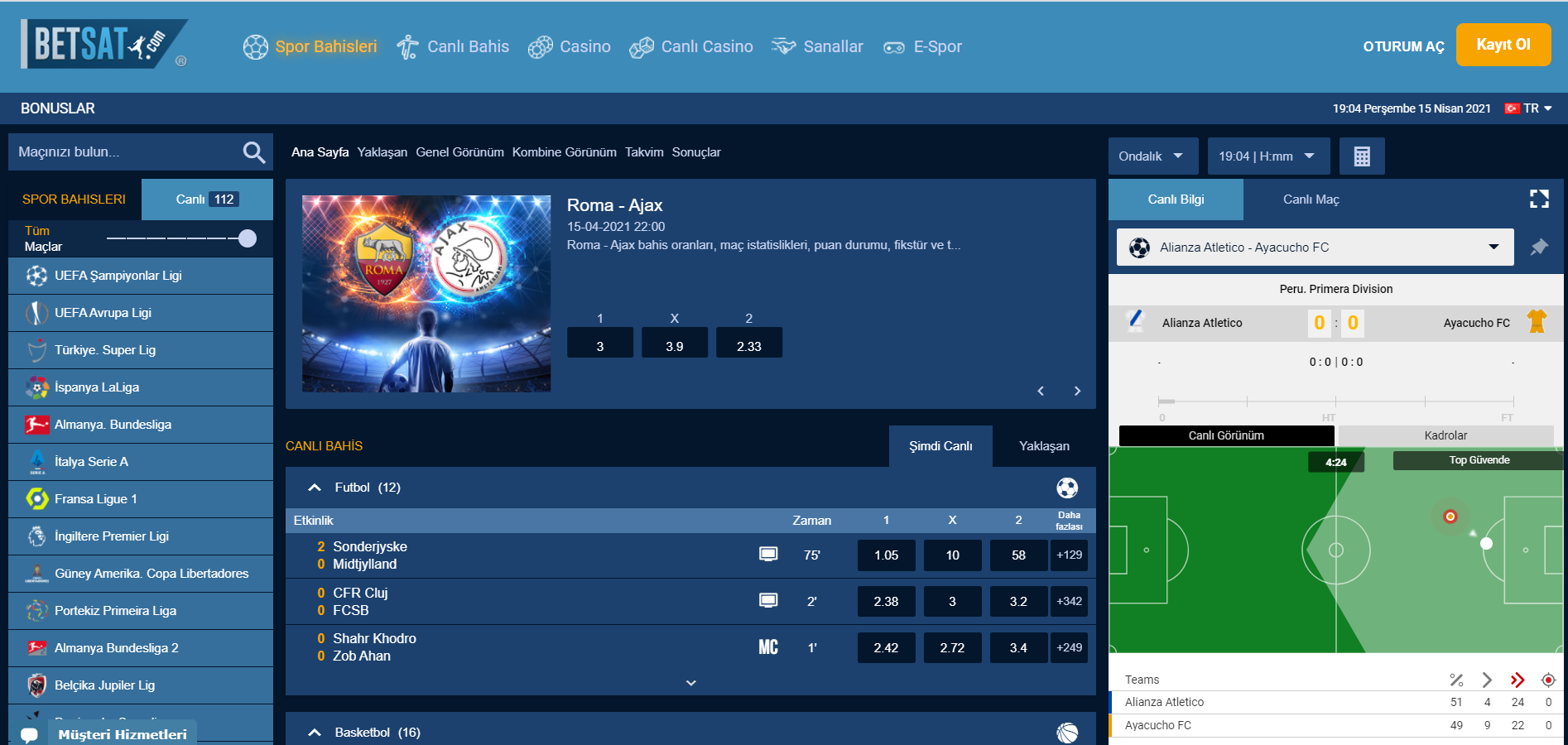Open the bet calculator icon
This screenshot has width=1568, height=745.
coord(1362,156)
